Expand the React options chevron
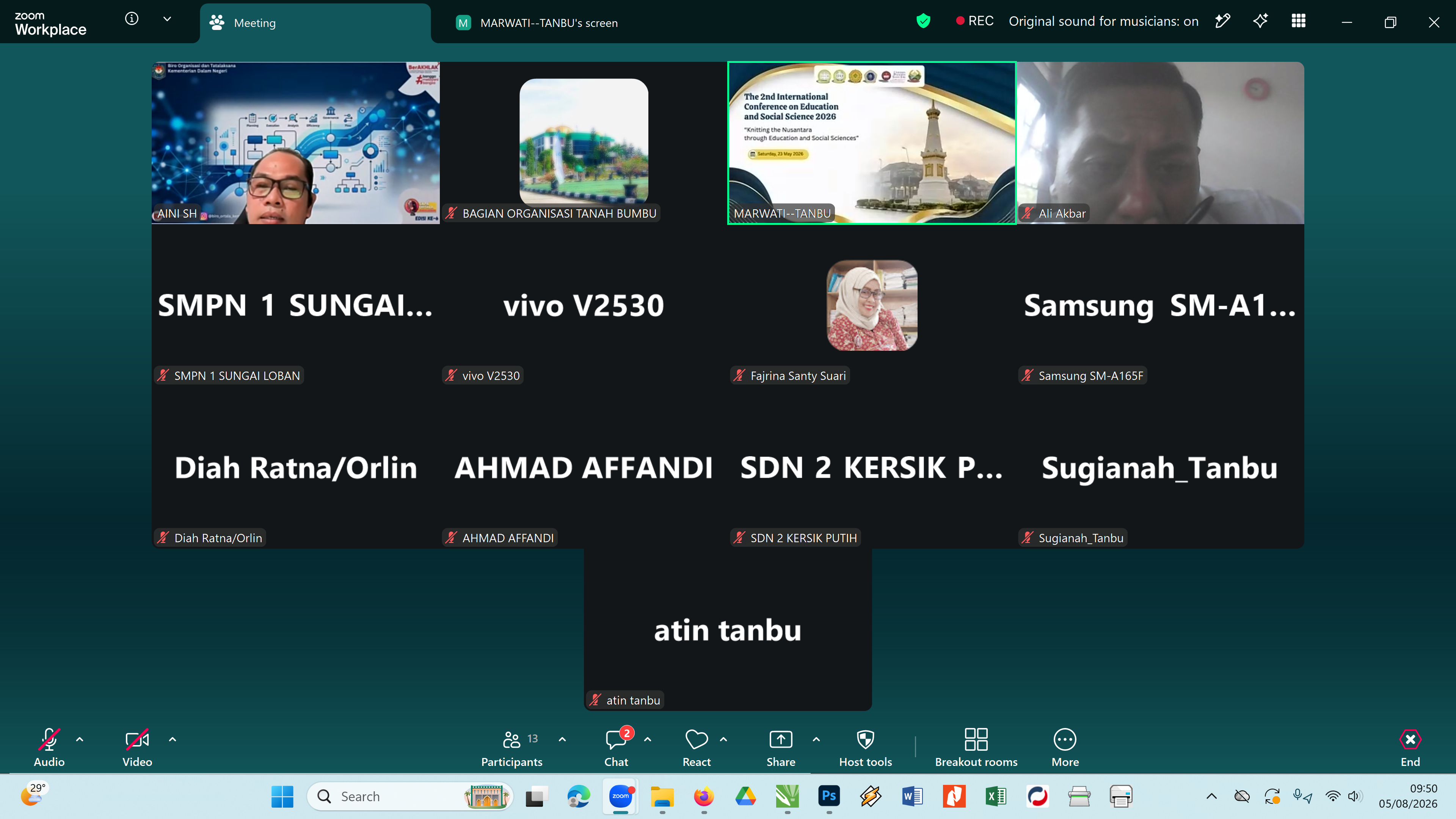 723,739
